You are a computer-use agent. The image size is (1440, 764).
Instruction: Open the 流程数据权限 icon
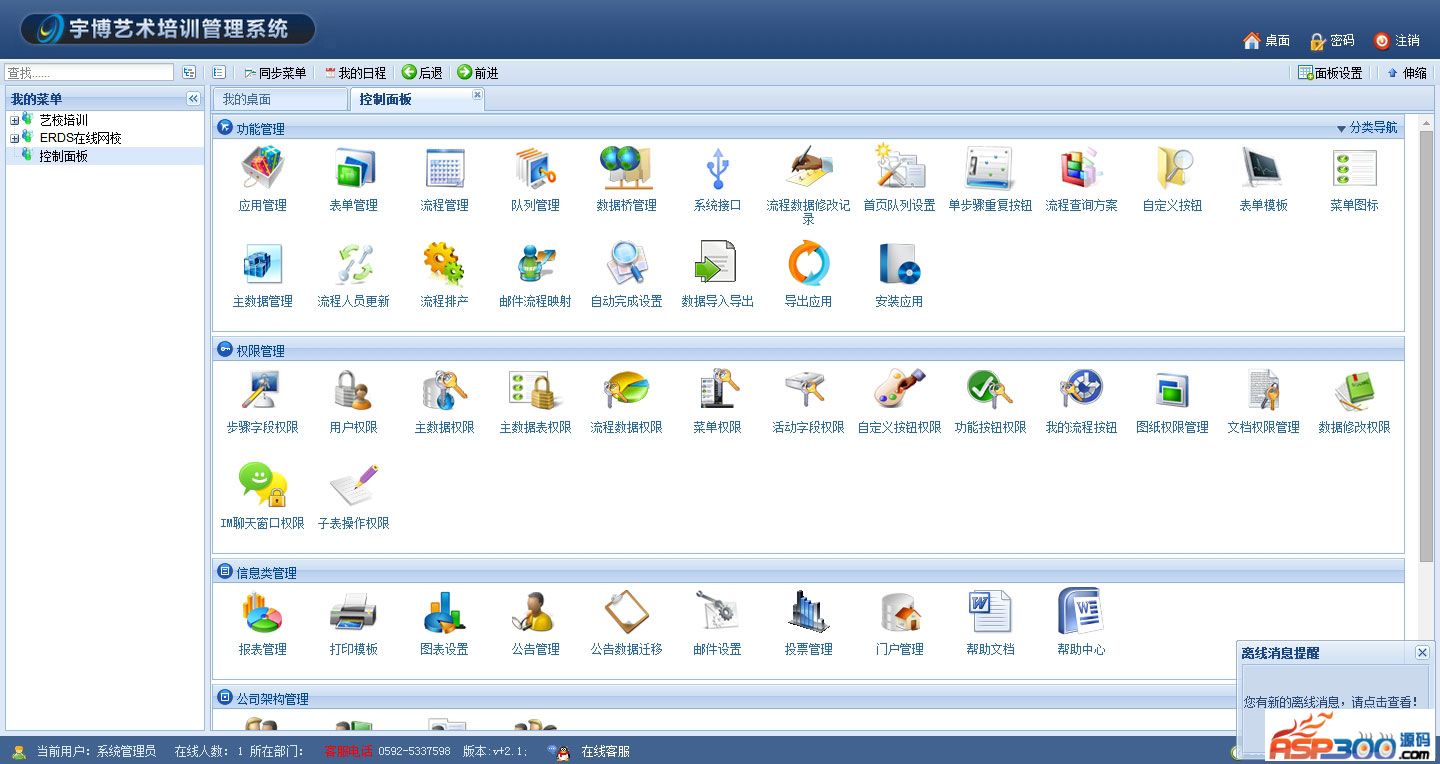tap(627, 390)
